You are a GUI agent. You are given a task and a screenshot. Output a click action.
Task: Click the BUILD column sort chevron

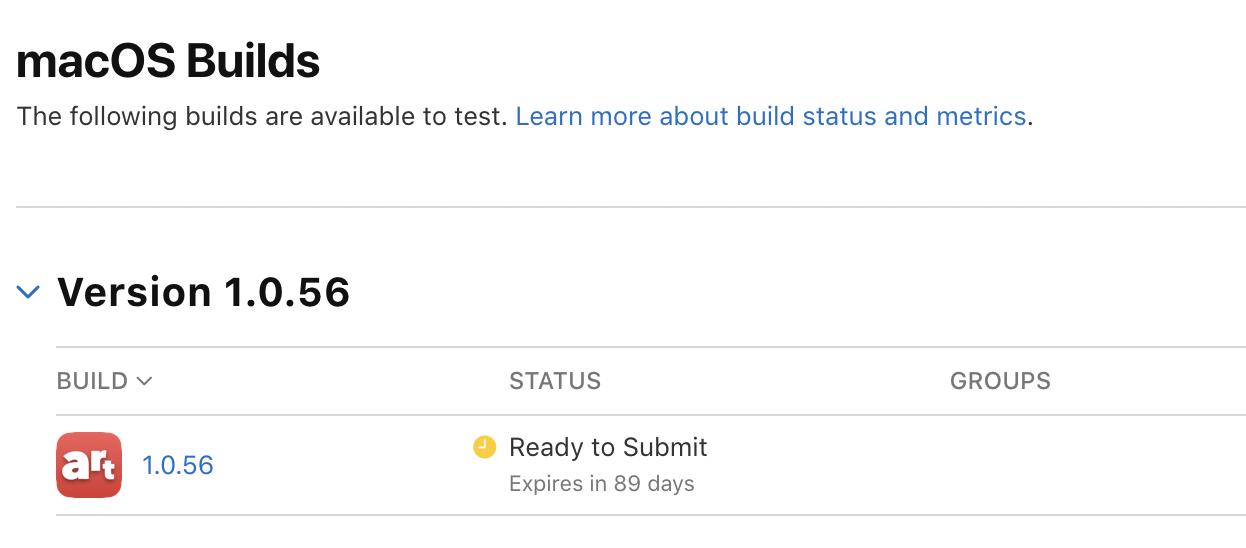(x=144, y=381)
